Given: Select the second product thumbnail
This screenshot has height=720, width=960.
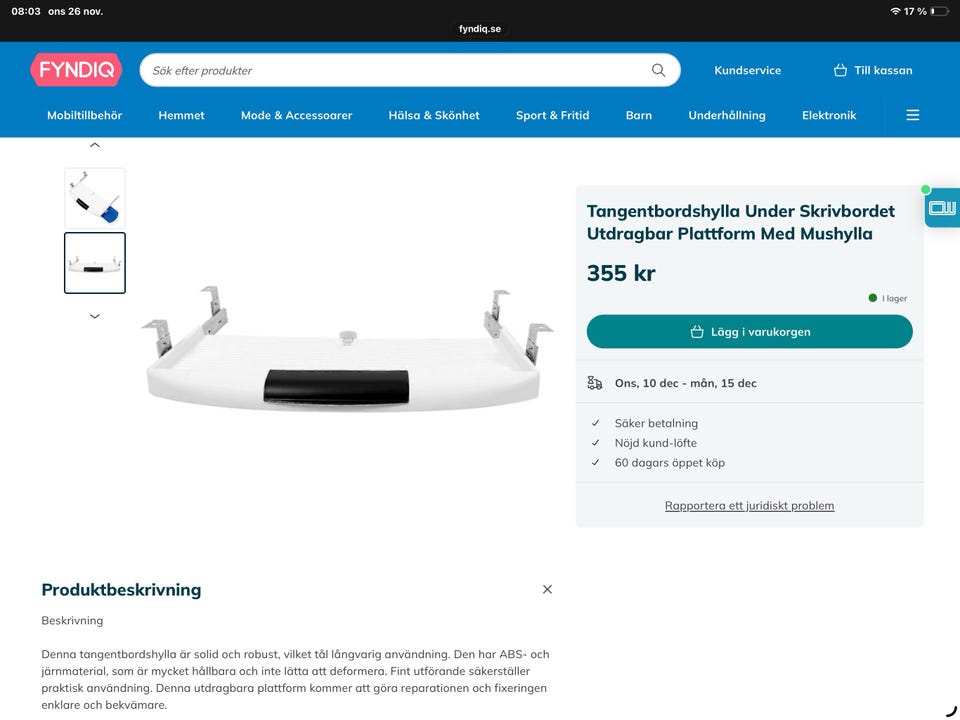Looking at the screenshot, I should 95,263.
